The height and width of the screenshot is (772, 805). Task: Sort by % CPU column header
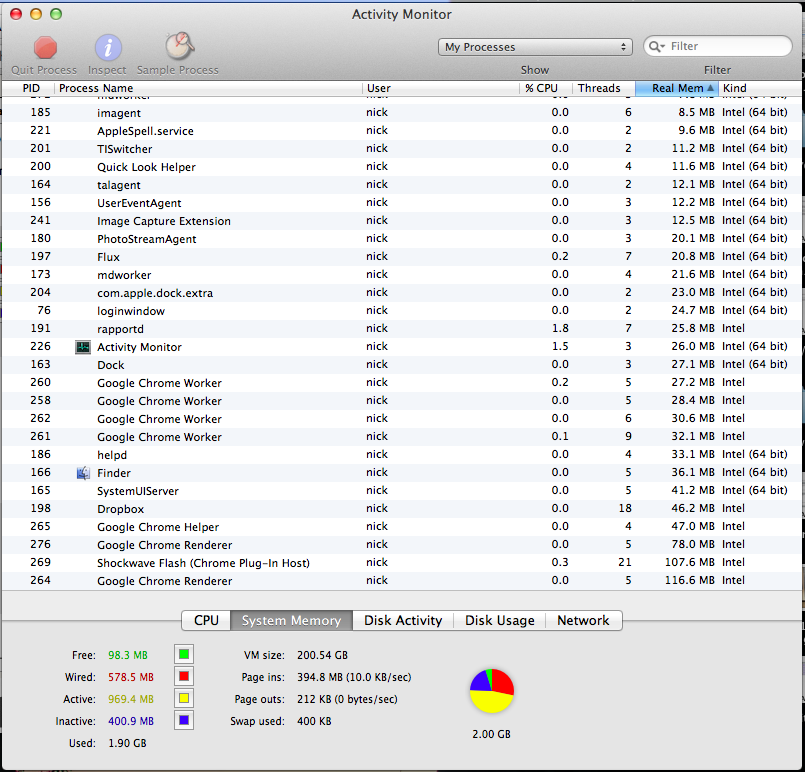546,88
